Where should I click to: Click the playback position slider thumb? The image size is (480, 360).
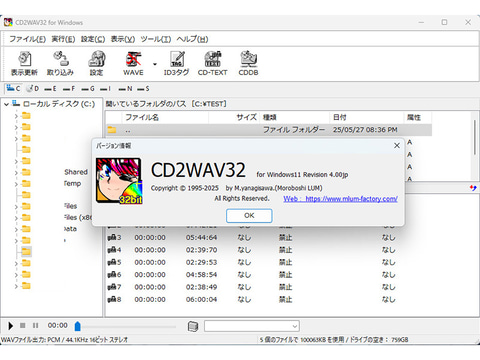coord(78,326)
